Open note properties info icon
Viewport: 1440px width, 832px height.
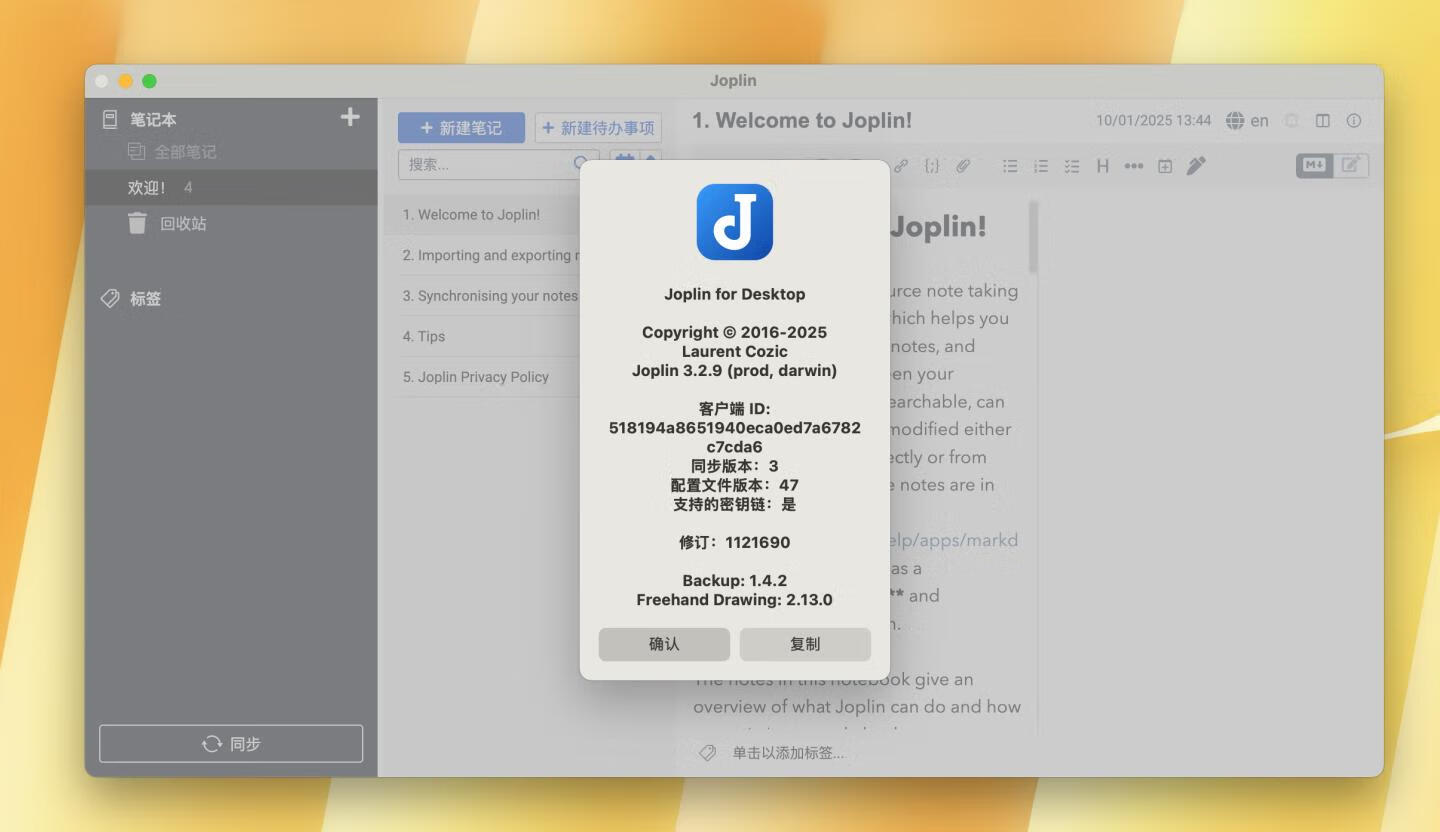point(1354,121)
